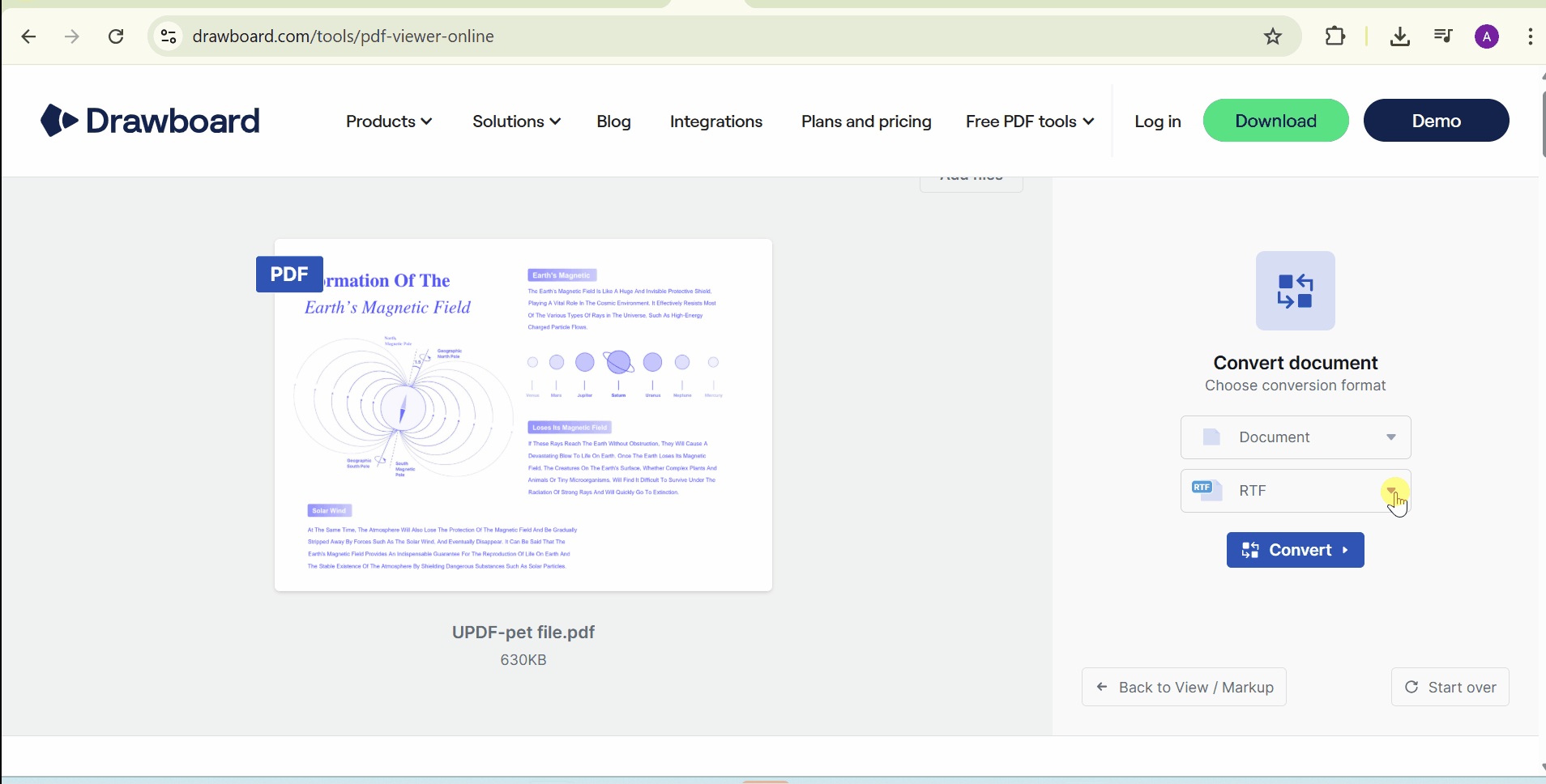Click the Start over button

point(1450,687)
